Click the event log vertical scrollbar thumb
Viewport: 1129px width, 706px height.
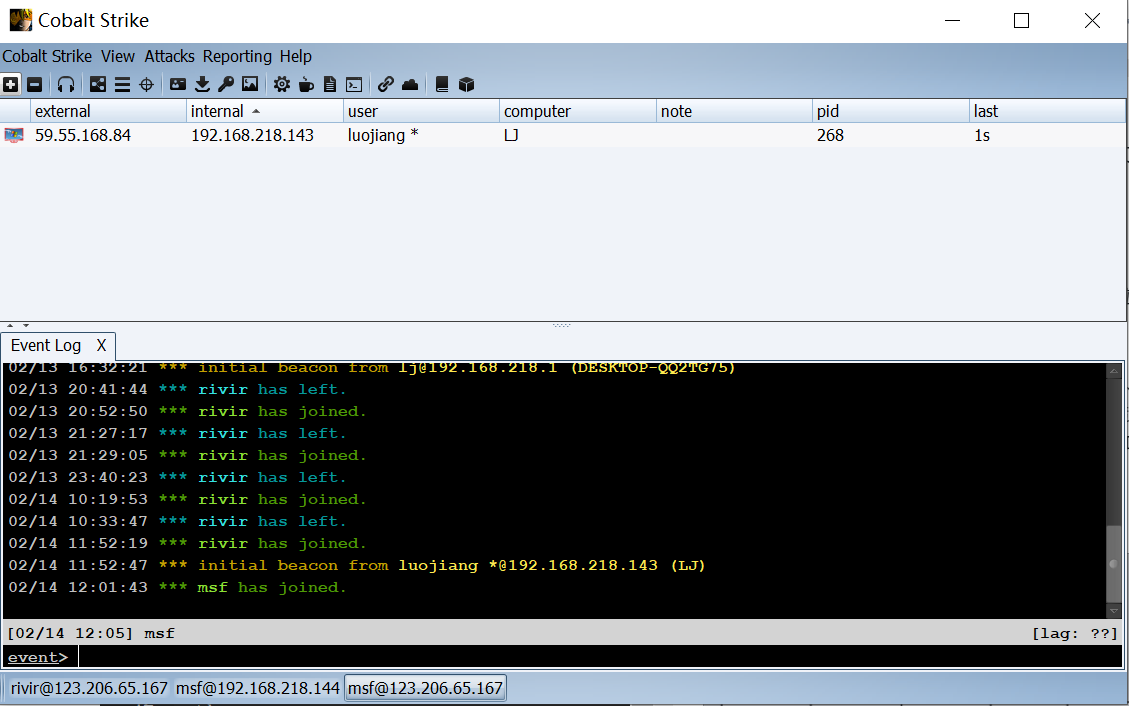click(1114, 564)
